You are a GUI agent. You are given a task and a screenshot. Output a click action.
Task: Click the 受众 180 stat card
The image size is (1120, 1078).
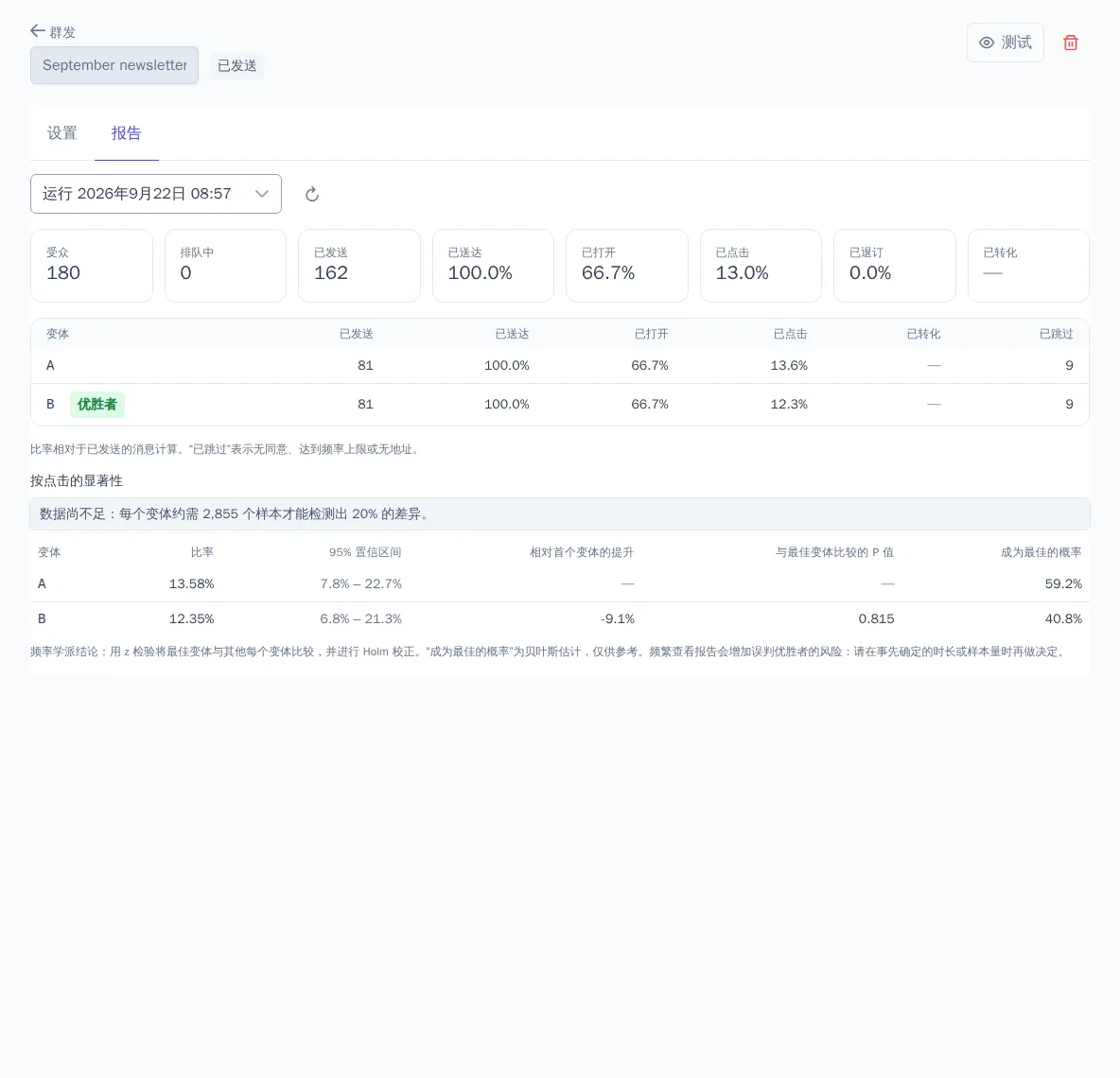[x=92, y=266]
